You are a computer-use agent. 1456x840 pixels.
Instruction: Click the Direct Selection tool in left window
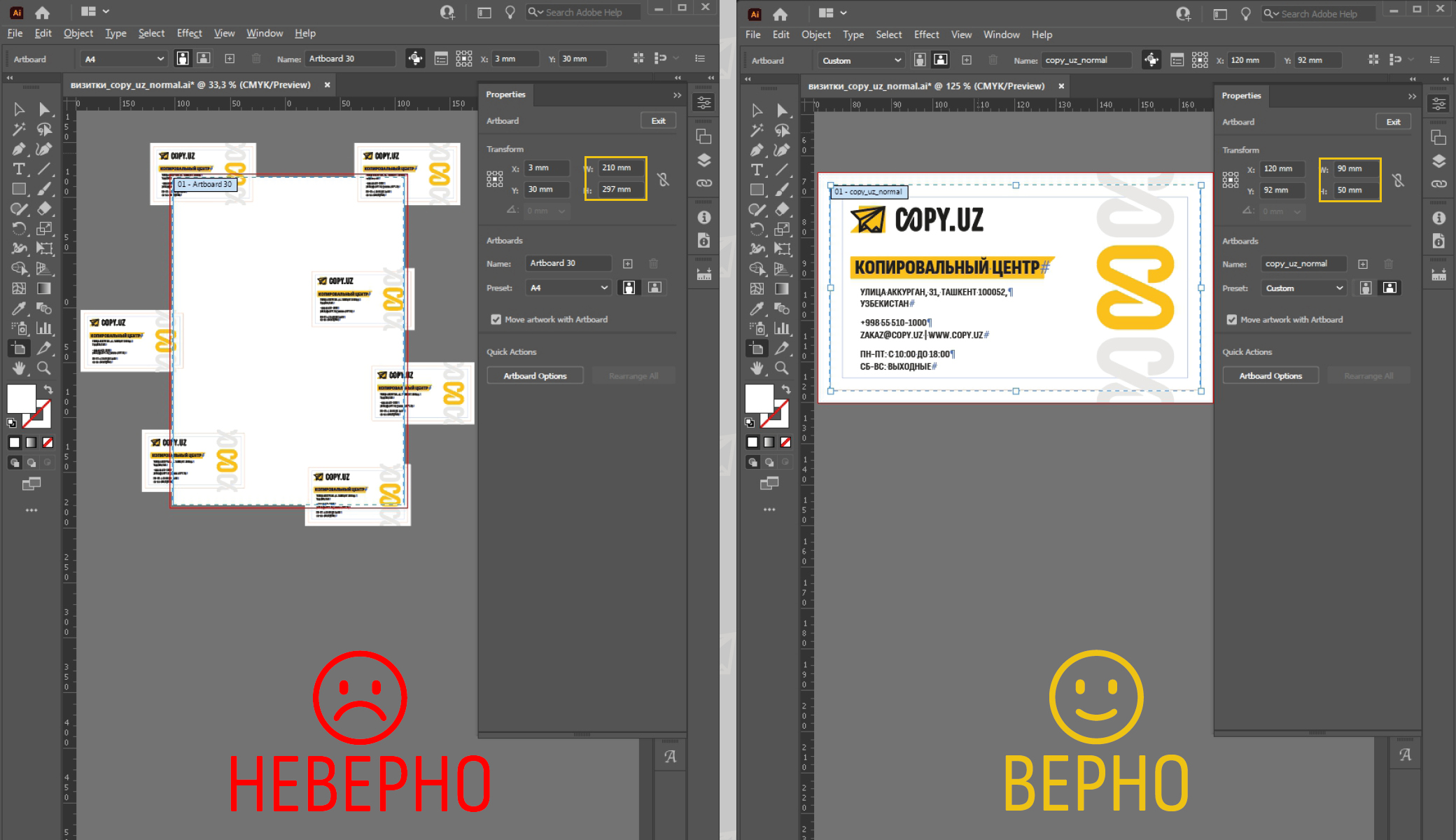tap(44, 109)
